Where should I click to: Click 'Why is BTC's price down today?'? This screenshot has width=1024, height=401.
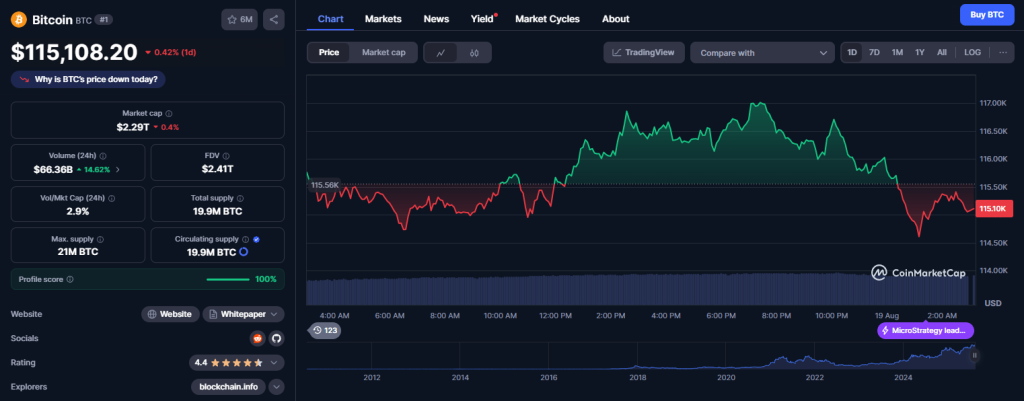(x=89, y=79)
